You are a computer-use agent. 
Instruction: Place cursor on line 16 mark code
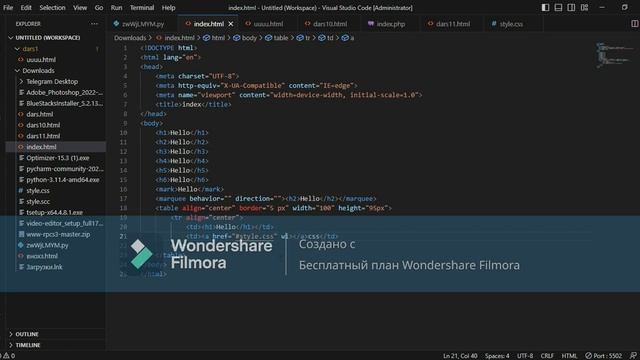(189, 189)
